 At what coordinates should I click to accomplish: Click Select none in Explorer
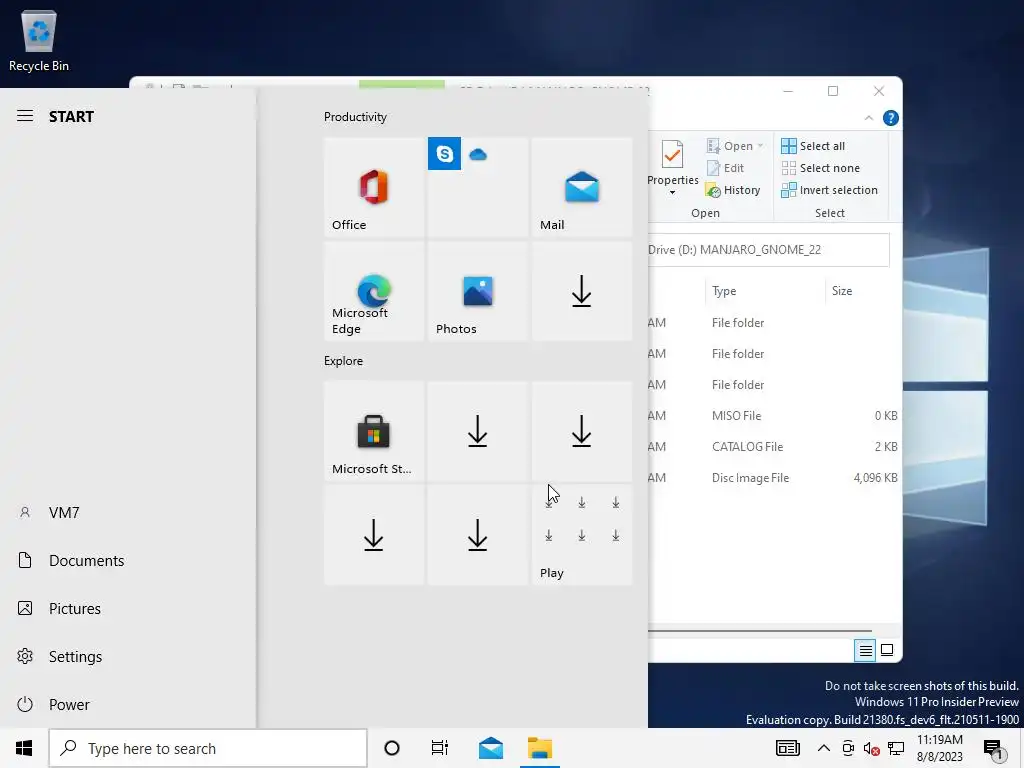click(820, 168)
